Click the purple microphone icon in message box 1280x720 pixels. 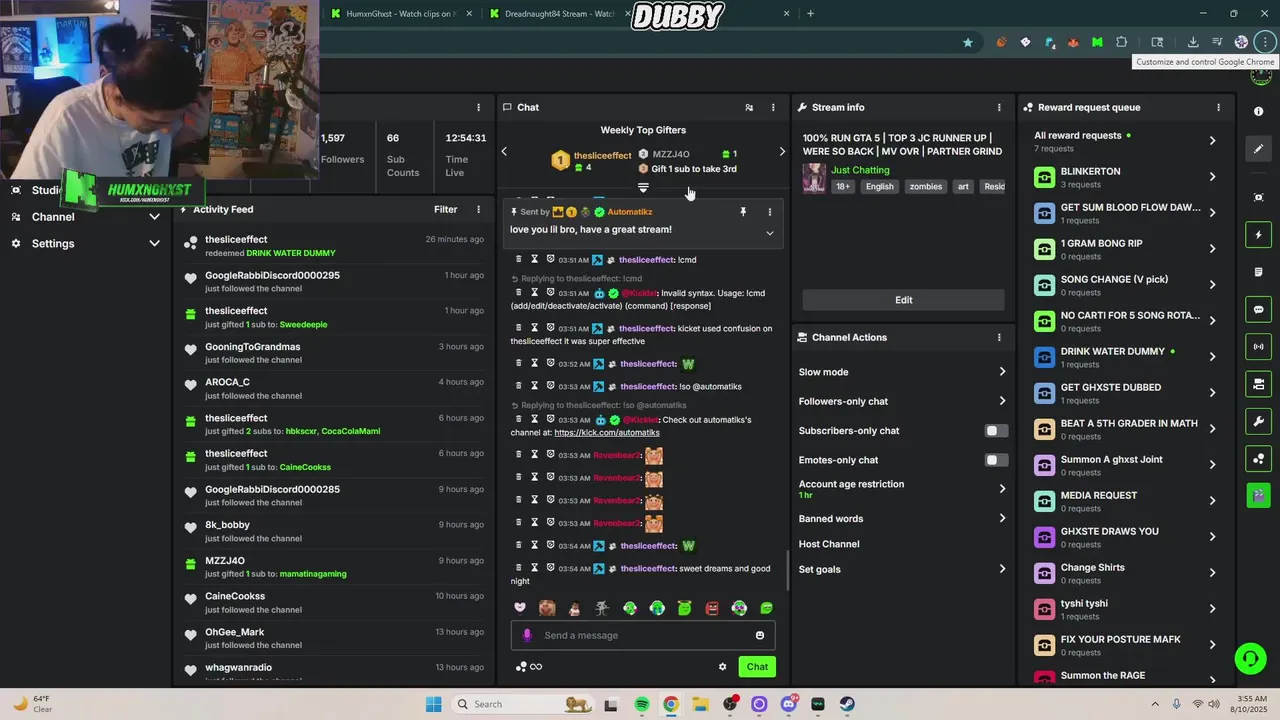coord(528,635)
